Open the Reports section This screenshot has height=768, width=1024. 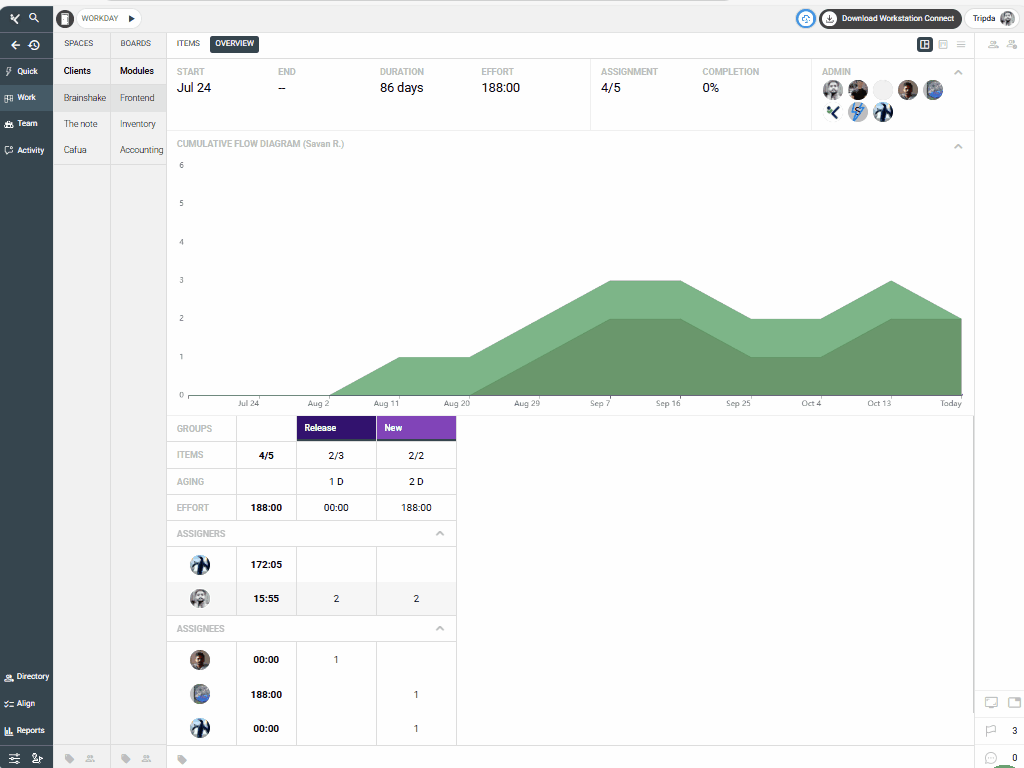pos(26,730)
